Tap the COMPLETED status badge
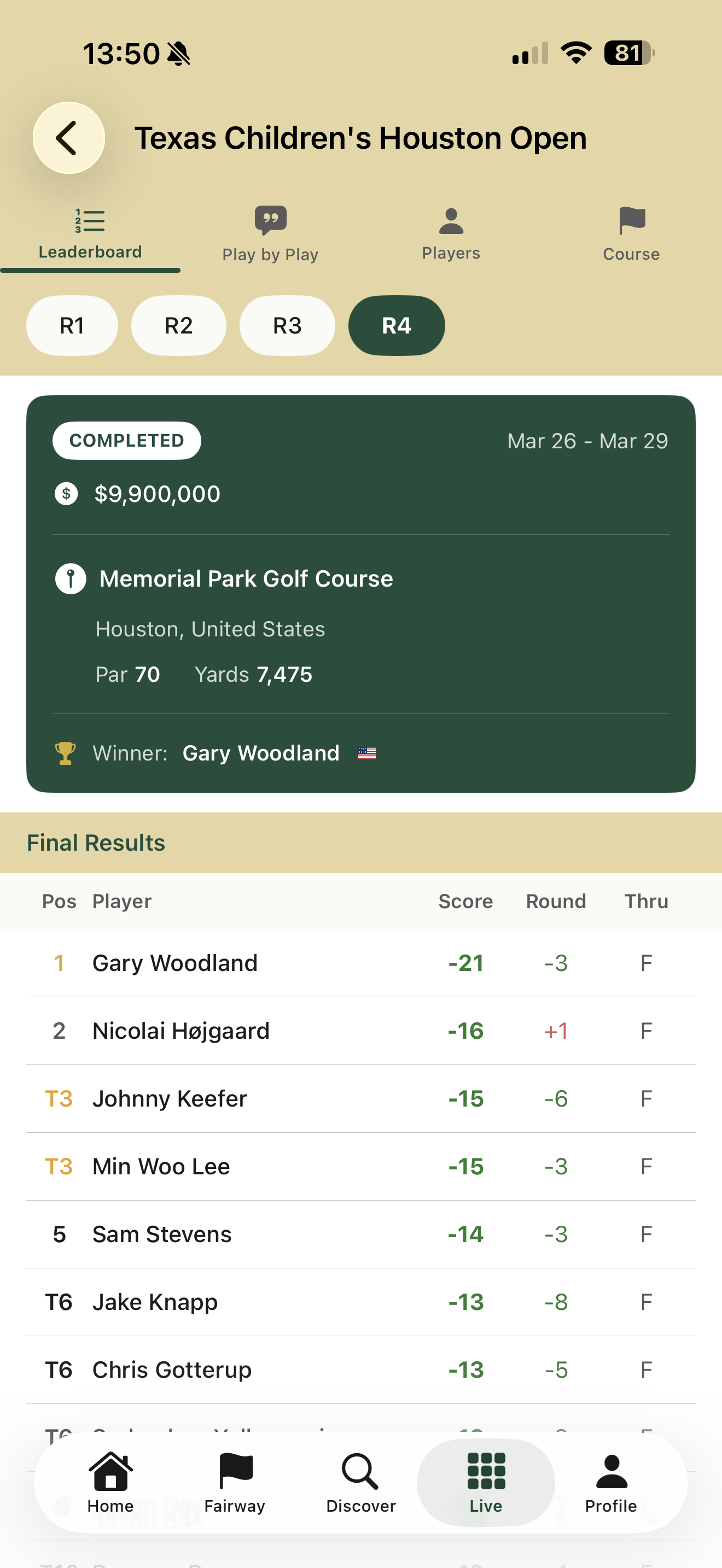 127,440
